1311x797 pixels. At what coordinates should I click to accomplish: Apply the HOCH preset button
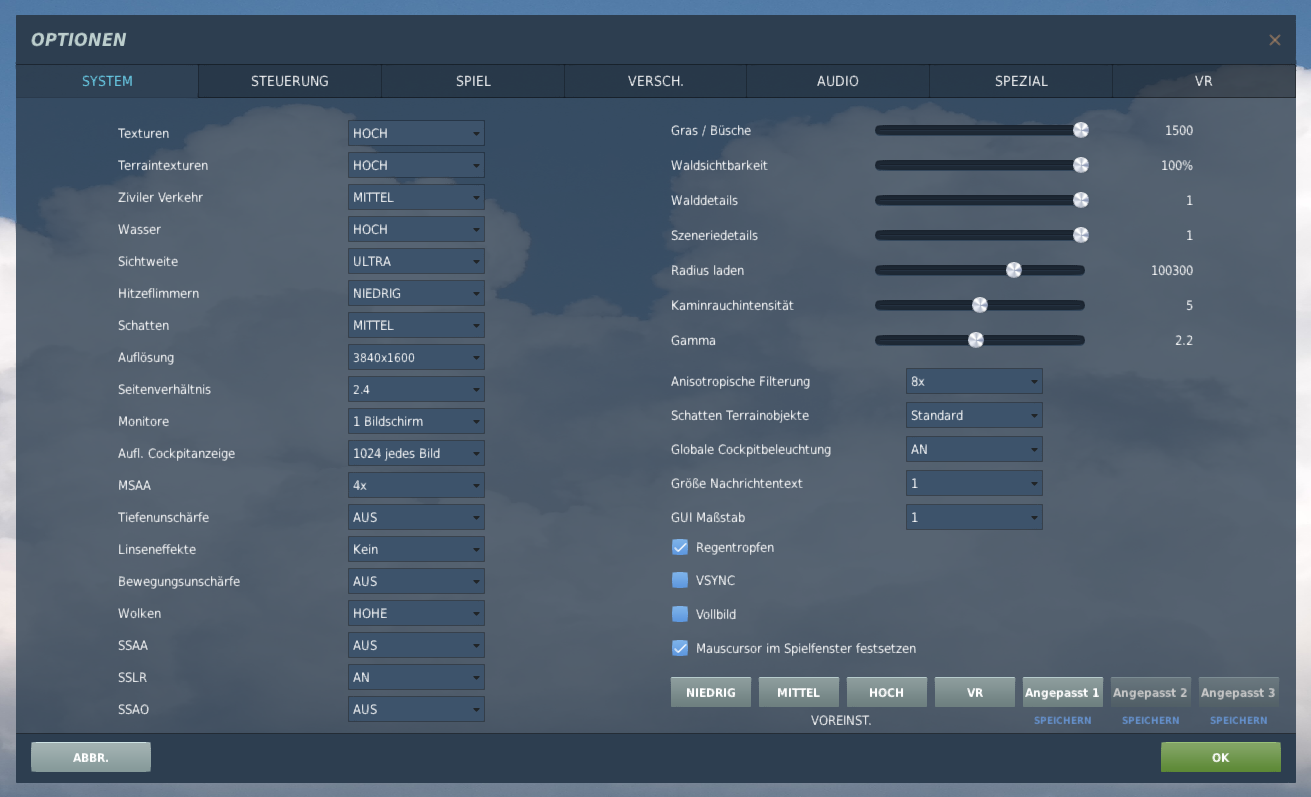(887, 692)
